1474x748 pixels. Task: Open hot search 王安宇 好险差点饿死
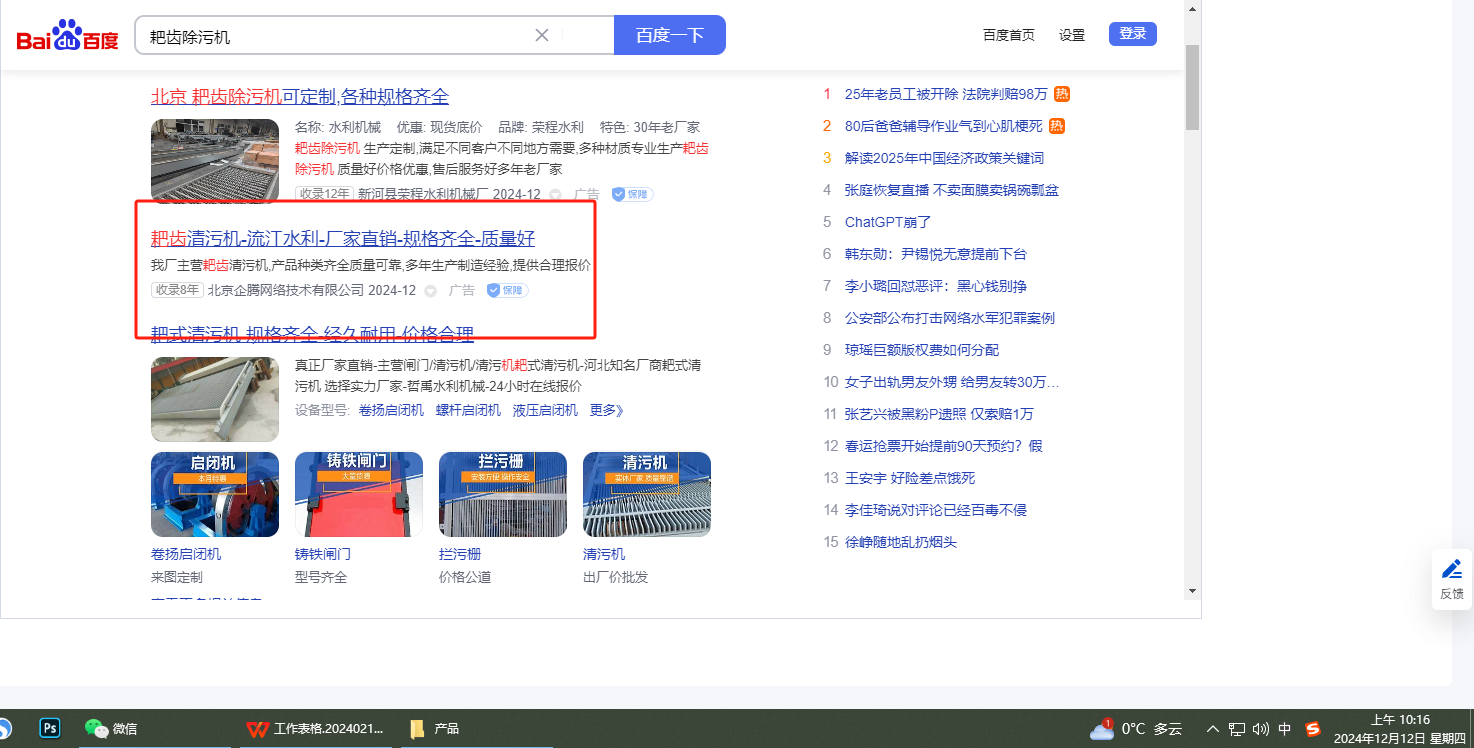pyautogui.click(x=910, y=478)
